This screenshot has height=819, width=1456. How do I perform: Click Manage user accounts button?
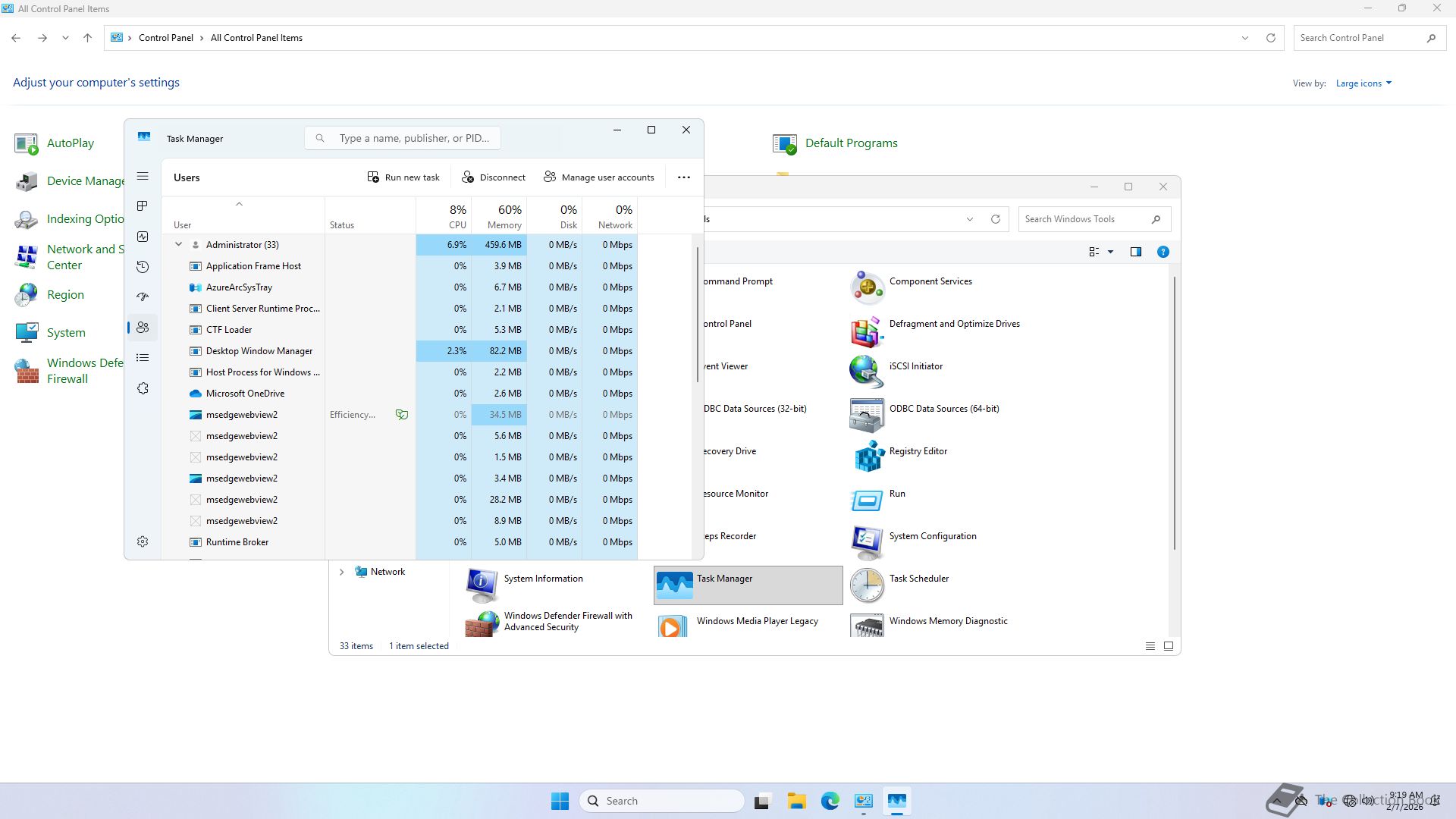click(x=598, y=177)
